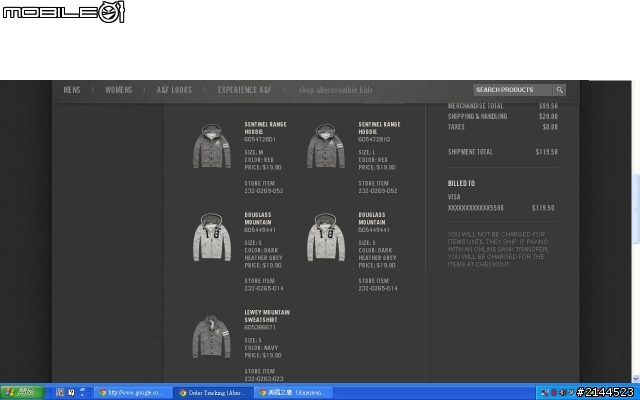
Task: Open the WOMENS navigation menu
Action: (x=119, y=90)
